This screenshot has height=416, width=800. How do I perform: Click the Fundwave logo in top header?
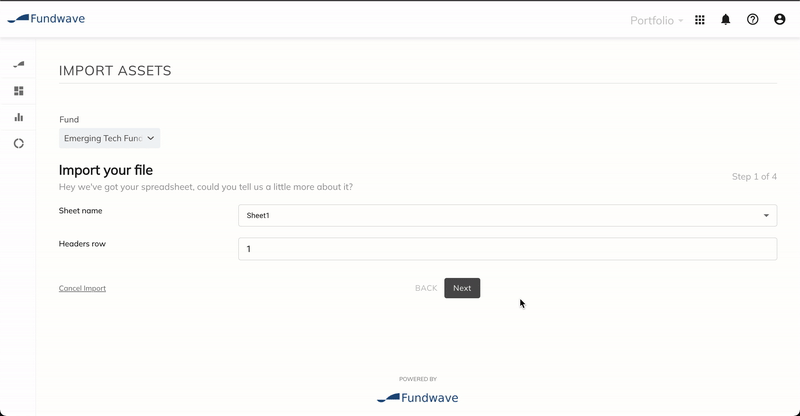[x=50, y=19]
